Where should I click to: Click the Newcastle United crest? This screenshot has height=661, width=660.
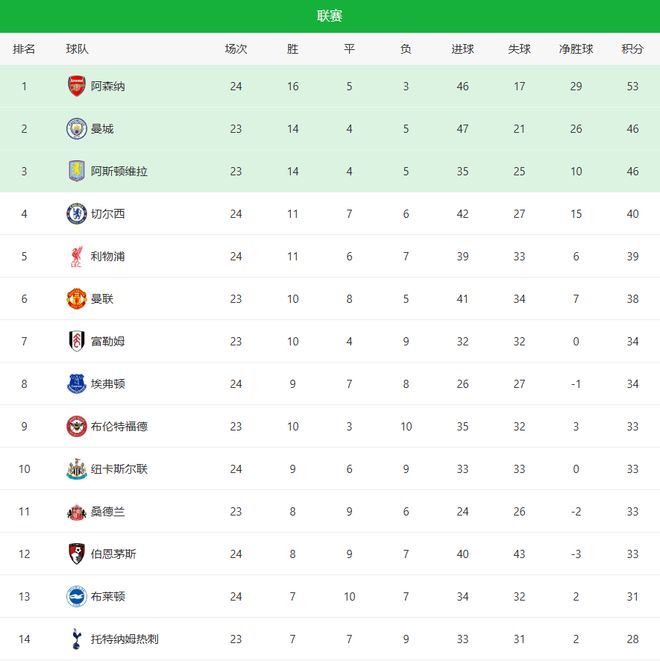point(76,469)
